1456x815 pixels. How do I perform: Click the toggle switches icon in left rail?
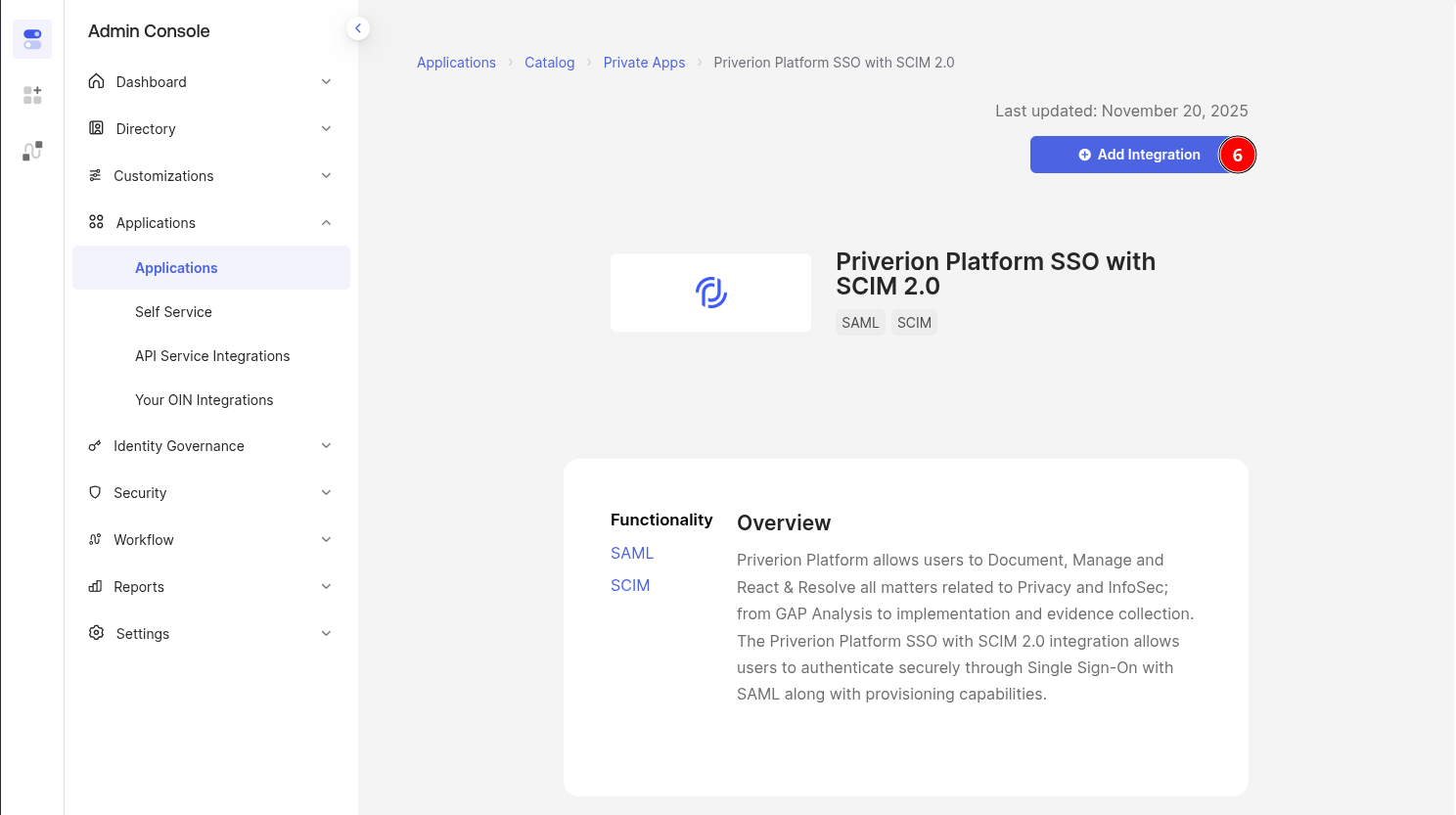(32, 39)
